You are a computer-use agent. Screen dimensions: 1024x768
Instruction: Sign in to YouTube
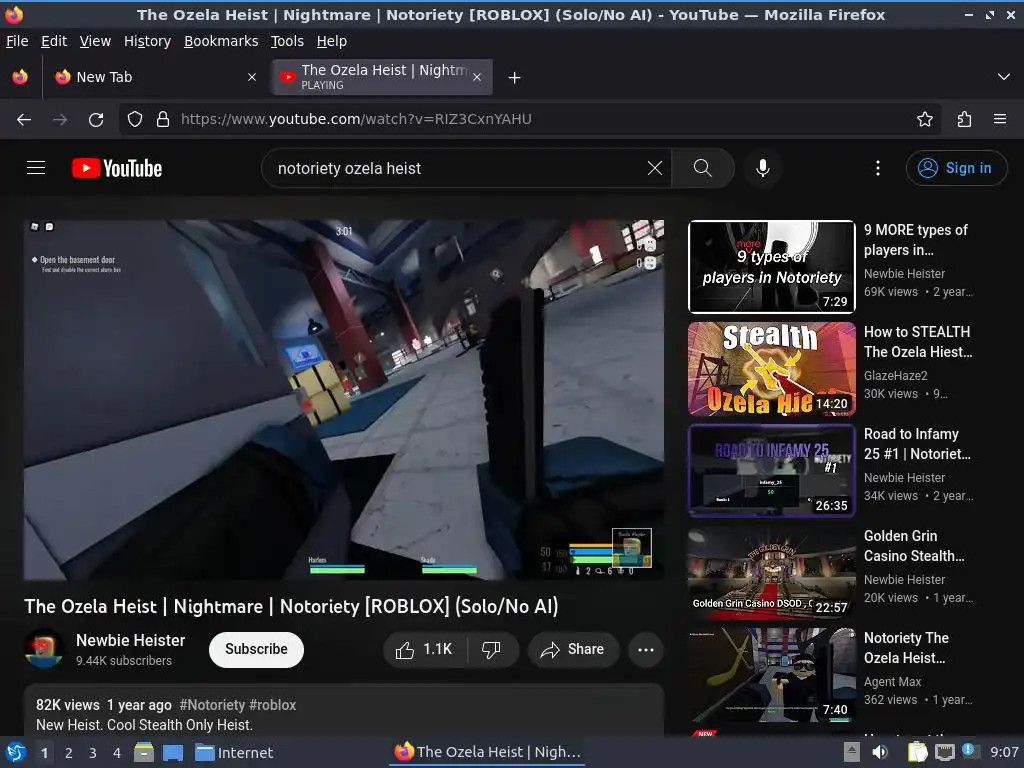[956, 168]
